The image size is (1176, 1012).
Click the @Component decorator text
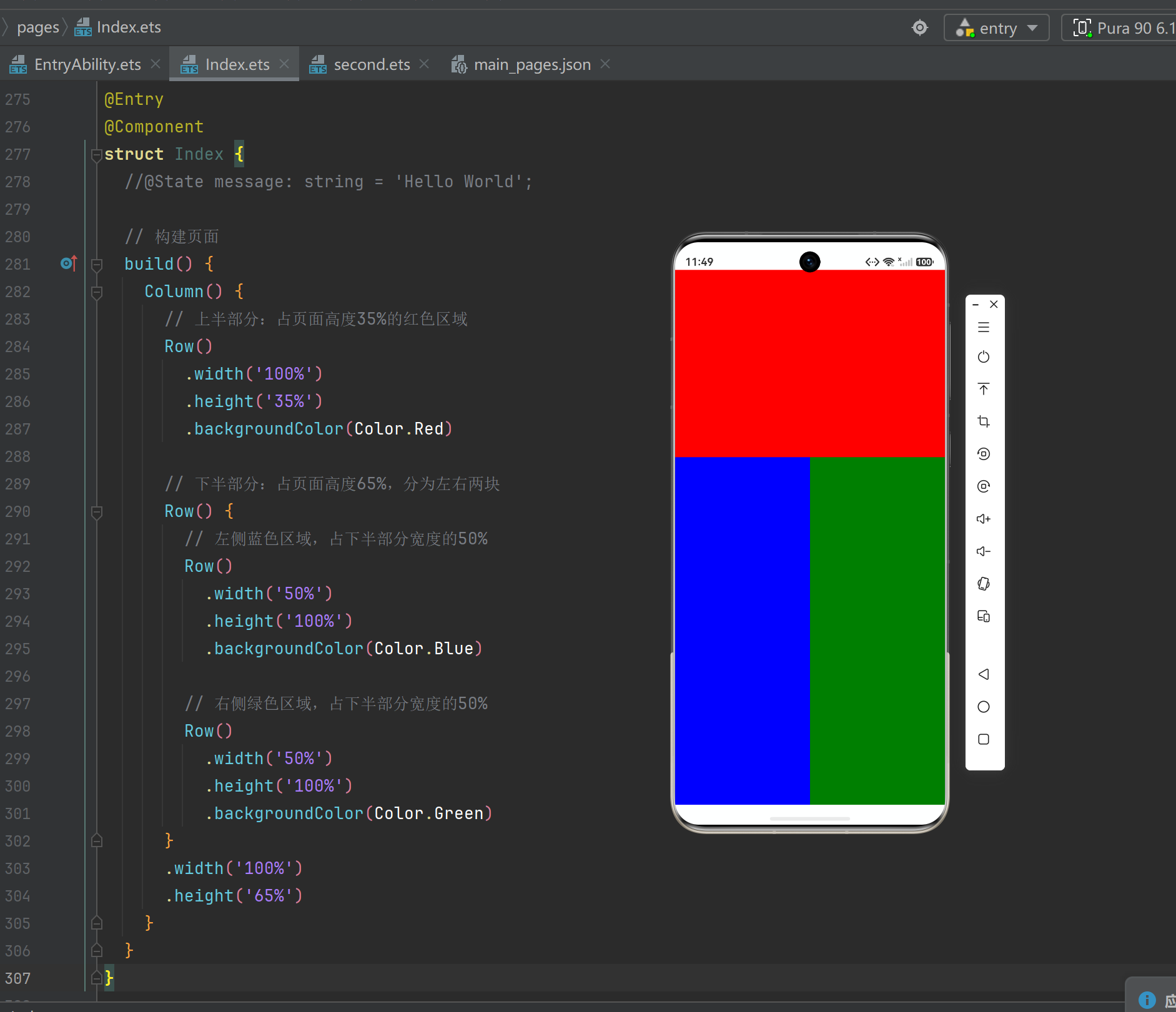pyautogui.click(x=154, y=127)
